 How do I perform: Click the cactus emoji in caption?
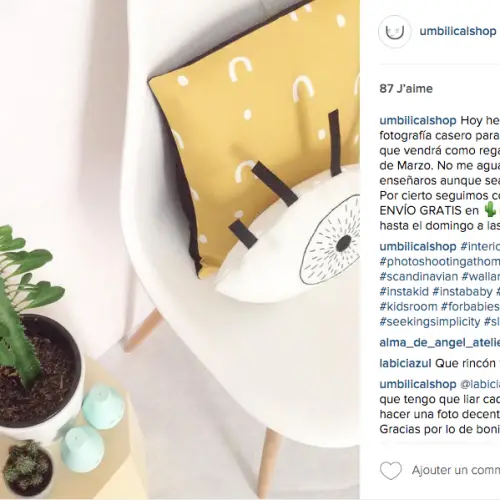tap(490, 210)
